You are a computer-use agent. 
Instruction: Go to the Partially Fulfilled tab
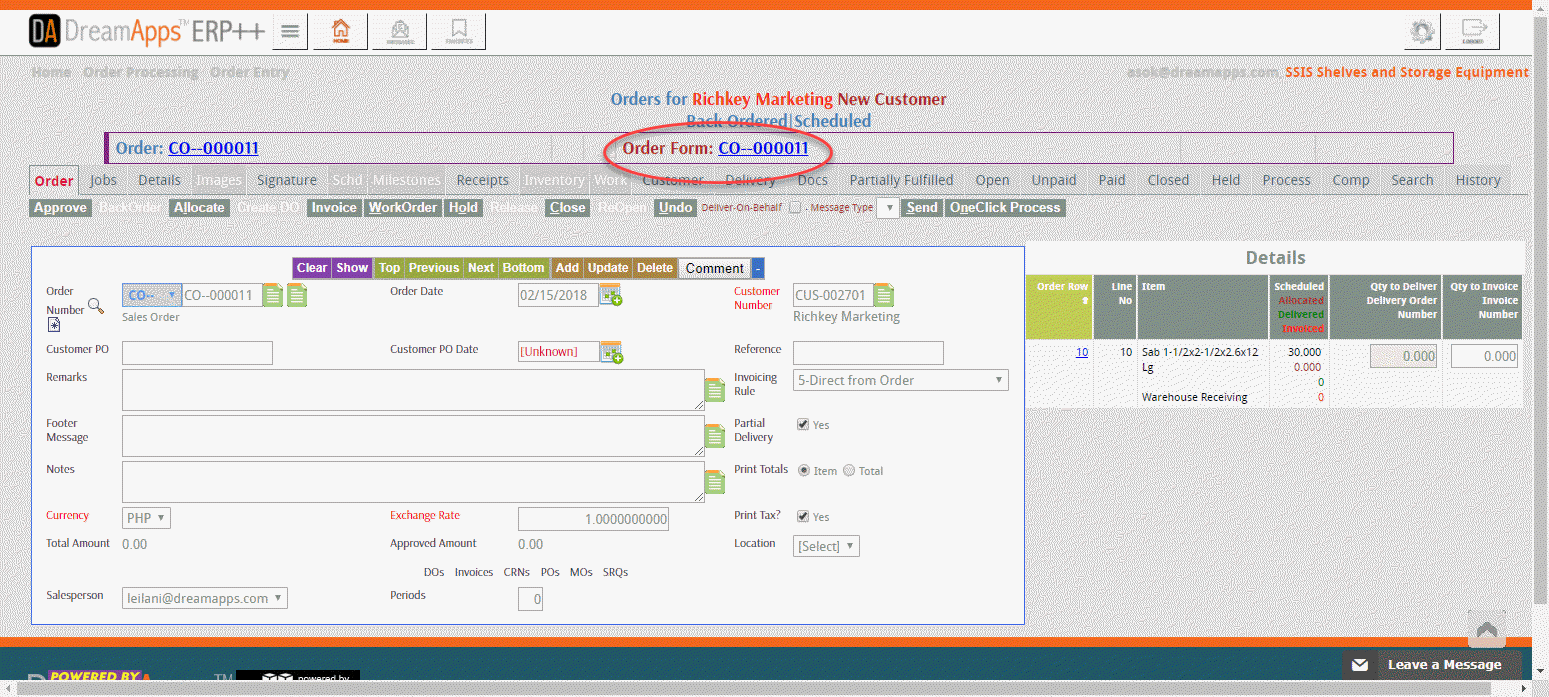(901, 180)
